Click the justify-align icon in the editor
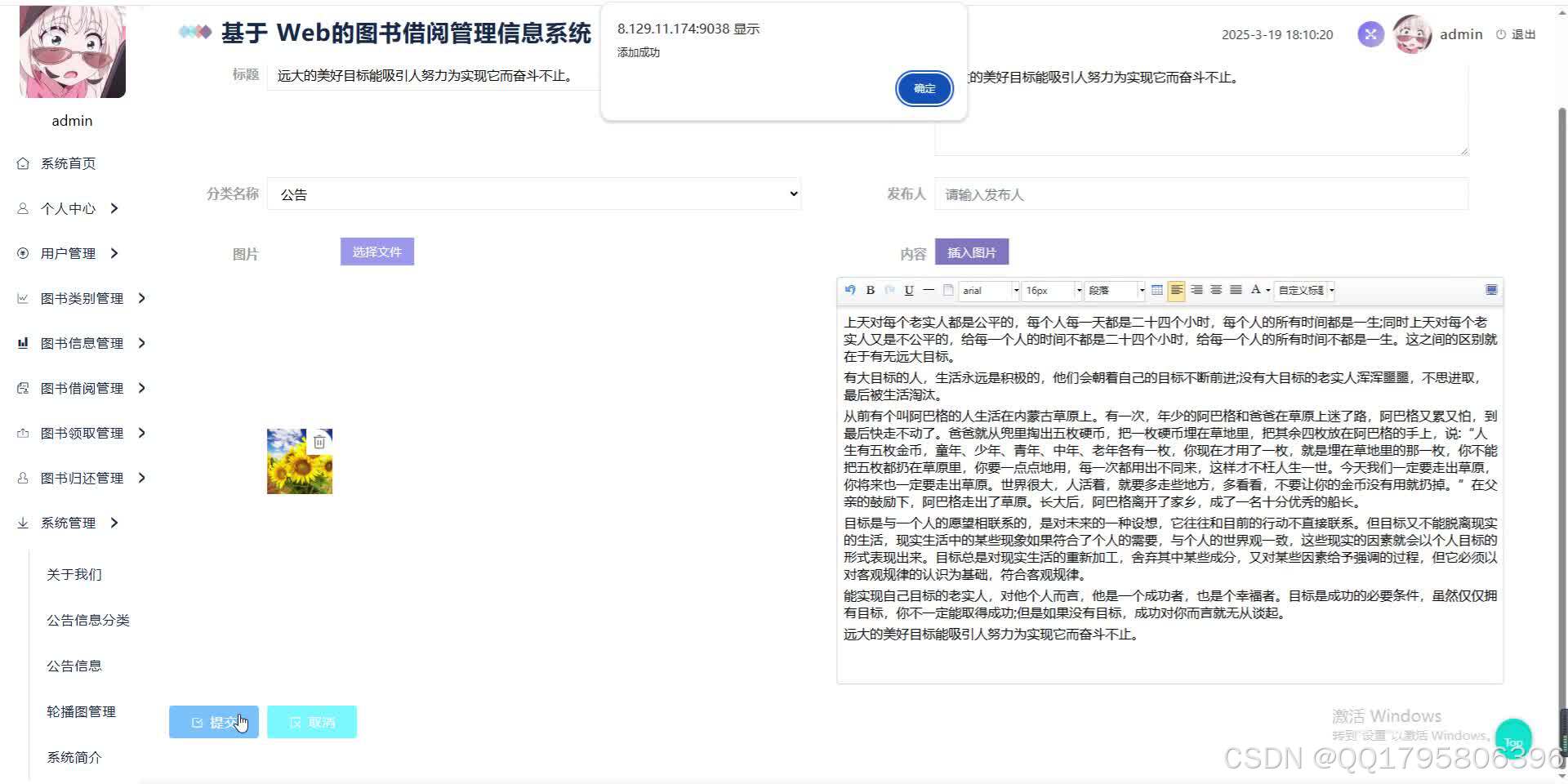 point(1236,291)
